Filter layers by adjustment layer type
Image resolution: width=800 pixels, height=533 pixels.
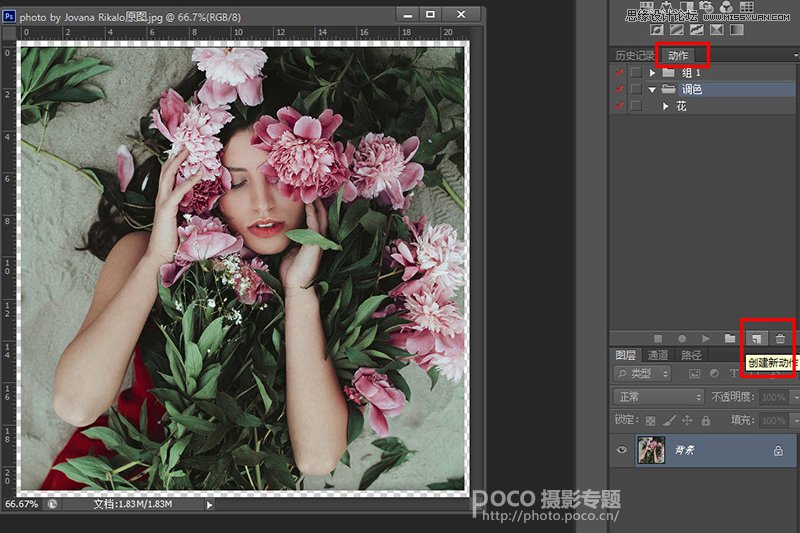714,374
